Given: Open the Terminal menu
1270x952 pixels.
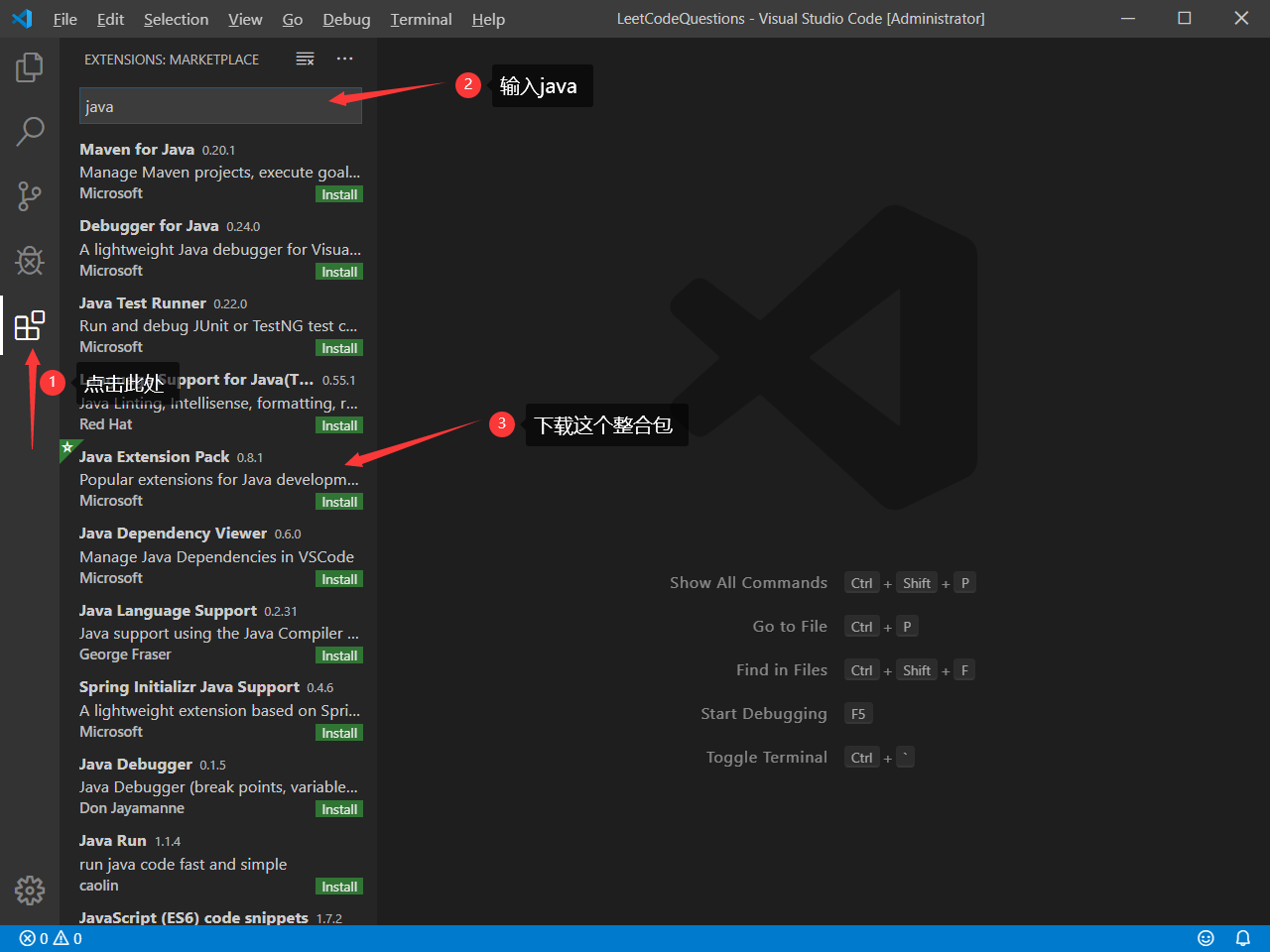Looking at the screenshot, I should [421, 19].
